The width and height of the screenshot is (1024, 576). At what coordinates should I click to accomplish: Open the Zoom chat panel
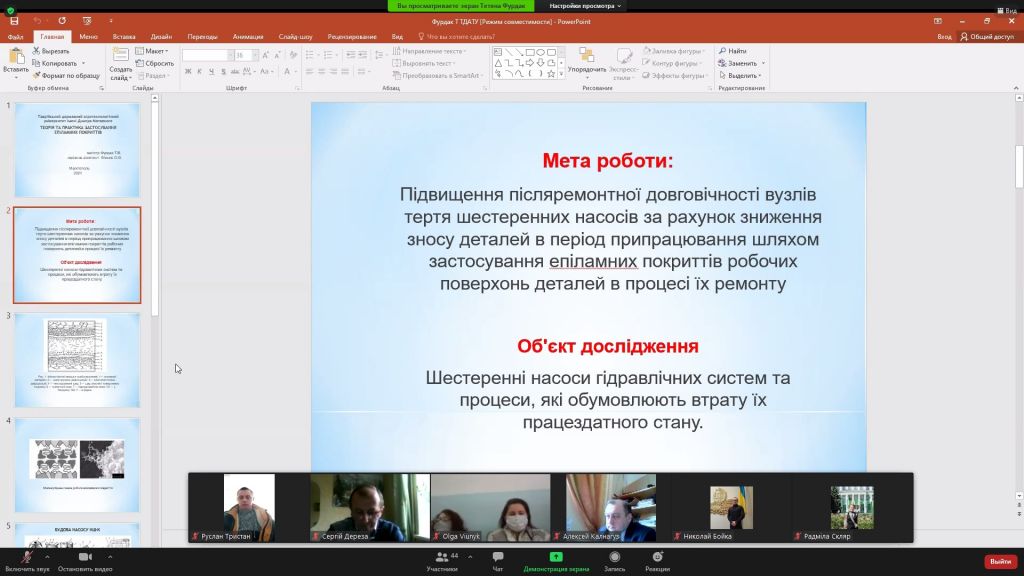pyautogui.click(x=497, y=558)
